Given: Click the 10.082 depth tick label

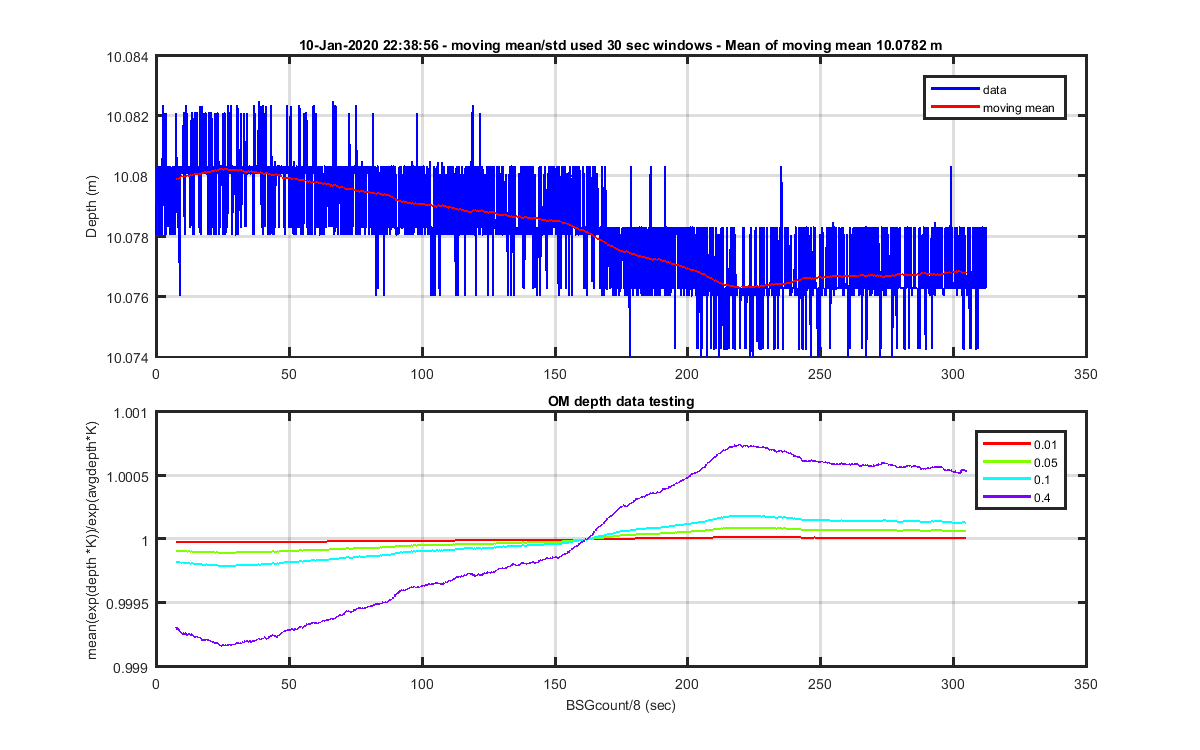Looking at the screenshot, I should [x=127, y=117].
